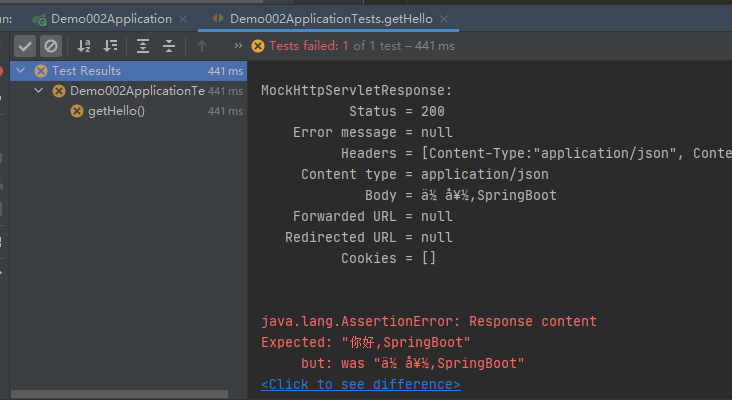Select the getHello() test in tree

click(116, 111)
